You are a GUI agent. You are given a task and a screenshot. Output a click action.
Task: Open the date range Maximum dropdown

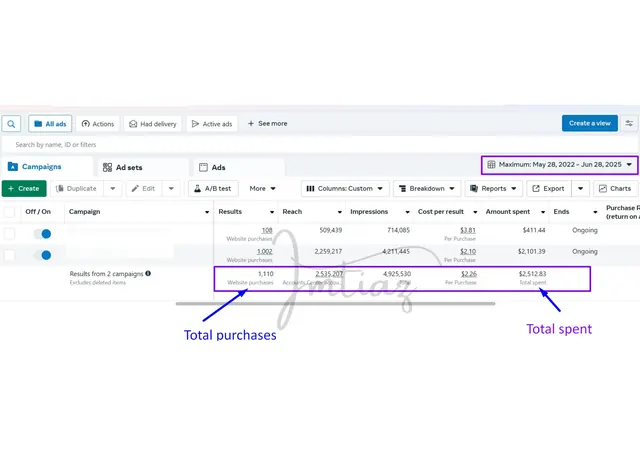point(560,165)
